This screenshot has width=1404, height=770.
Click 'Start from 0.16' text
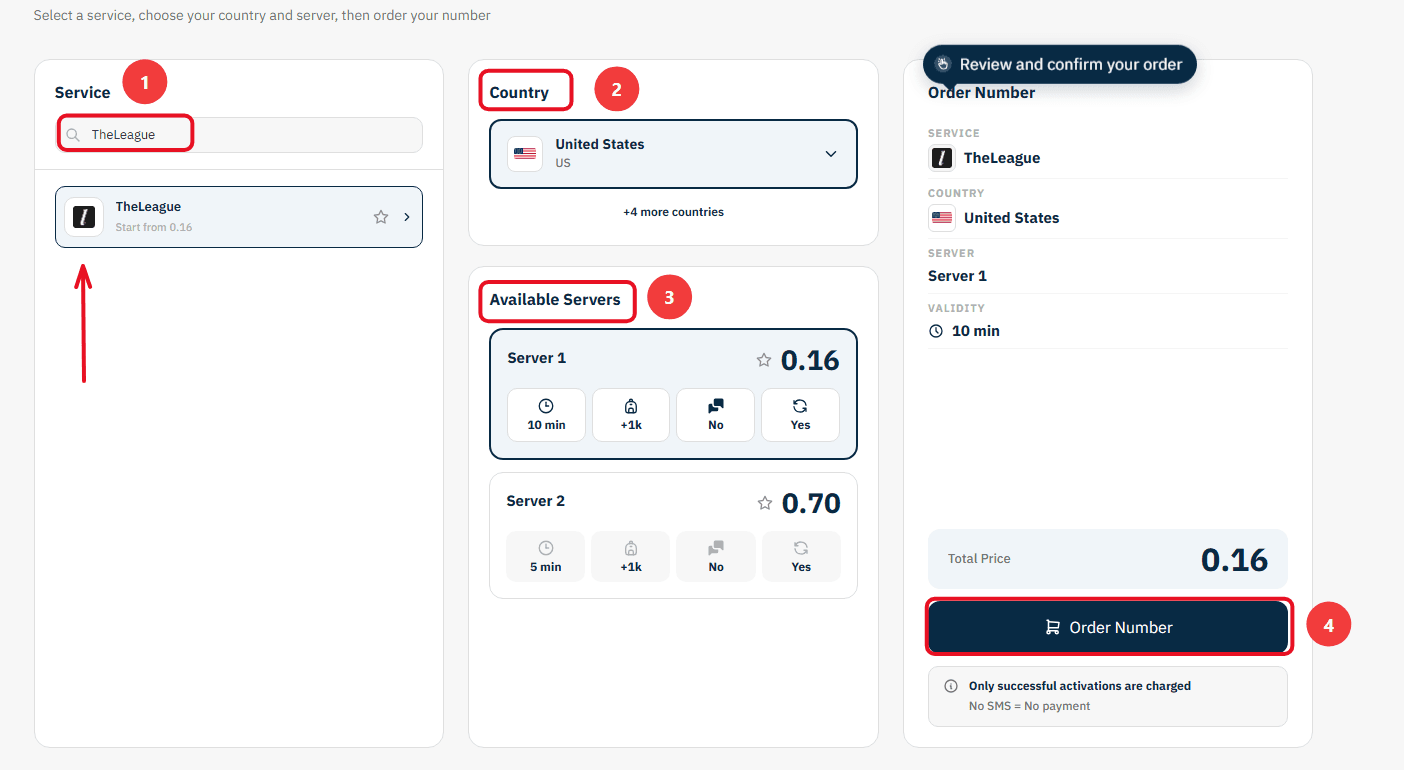(154, 228)
